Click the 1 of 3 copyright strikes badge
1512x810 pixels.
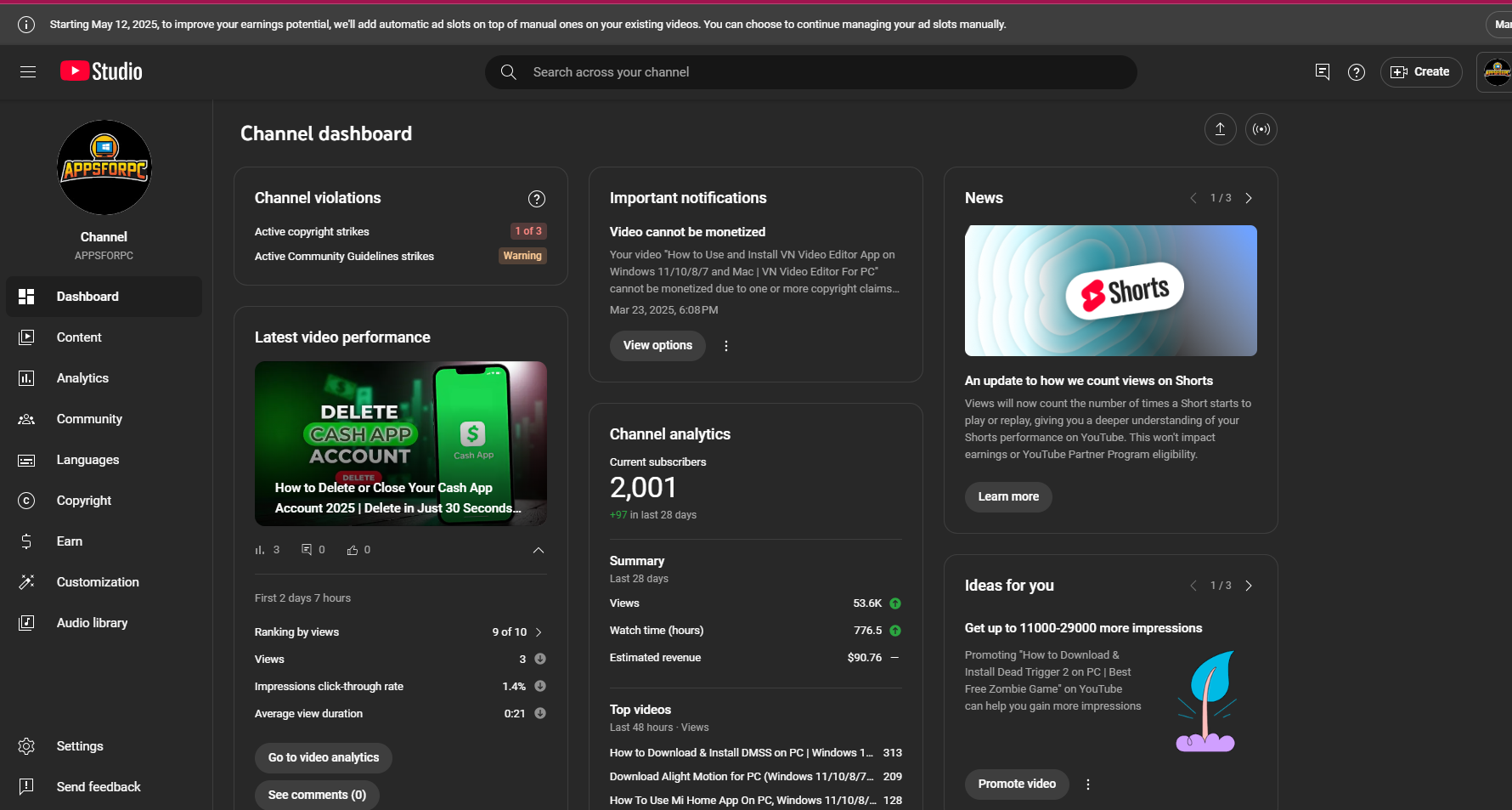[x=528, y=231]
